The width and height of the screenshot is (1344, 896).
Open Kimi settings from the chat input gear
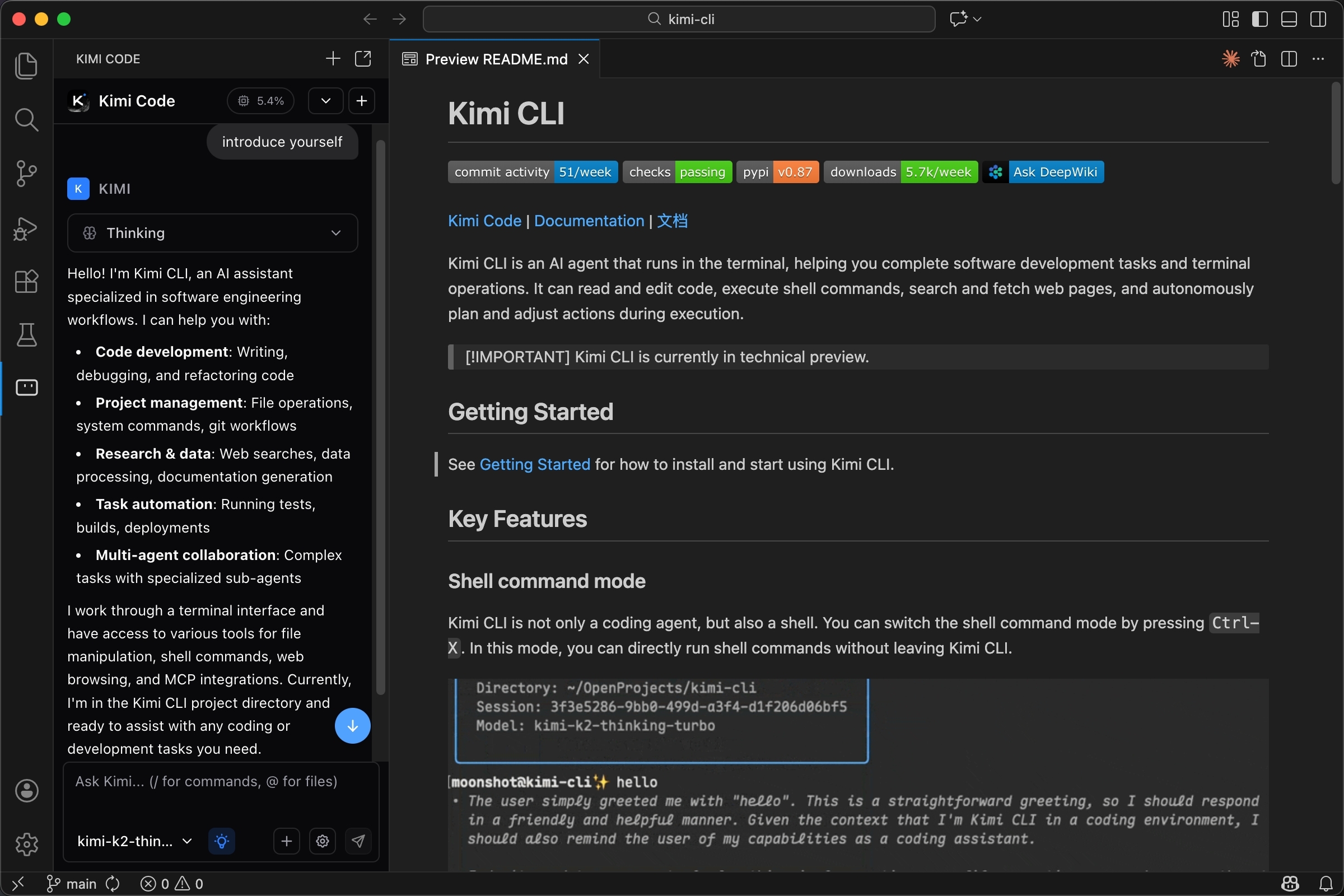pyautogui.click(x=323, y=841)
